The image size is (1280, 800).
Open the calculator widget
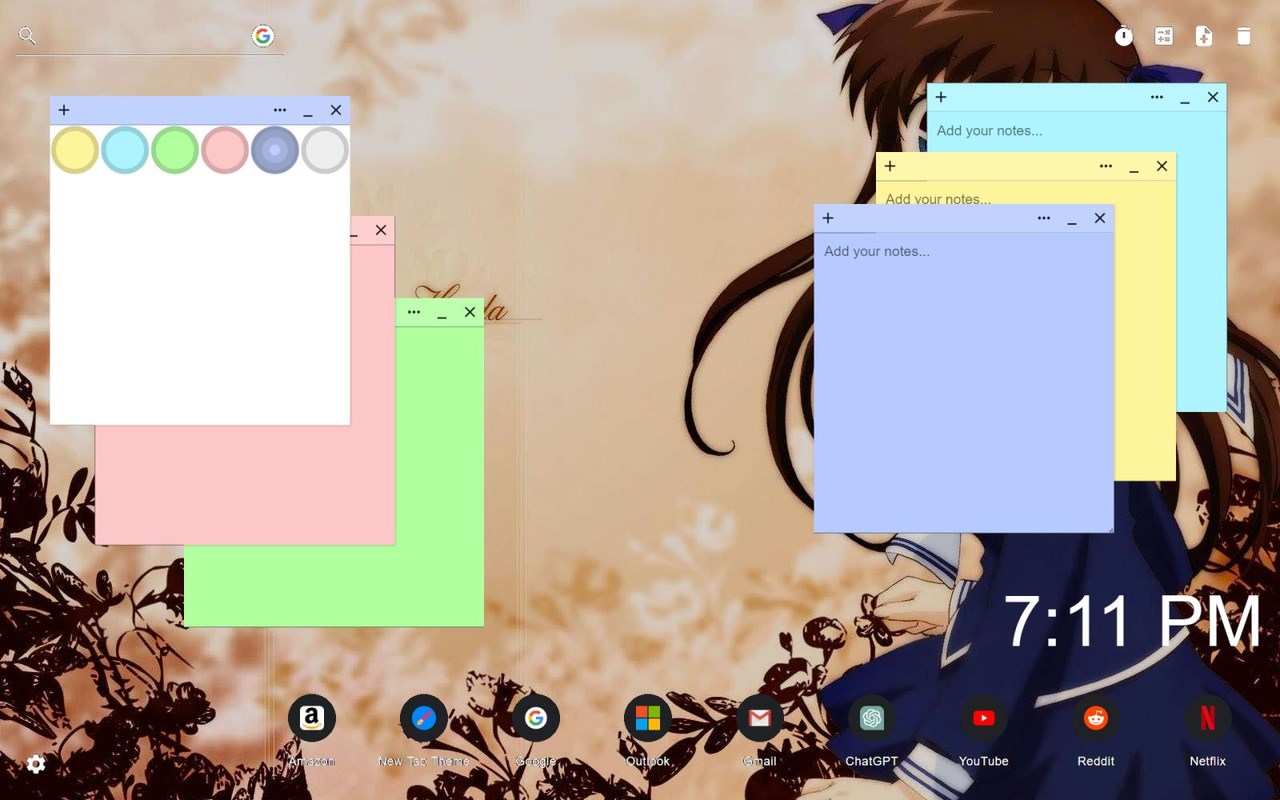[x=1164, y=37]
